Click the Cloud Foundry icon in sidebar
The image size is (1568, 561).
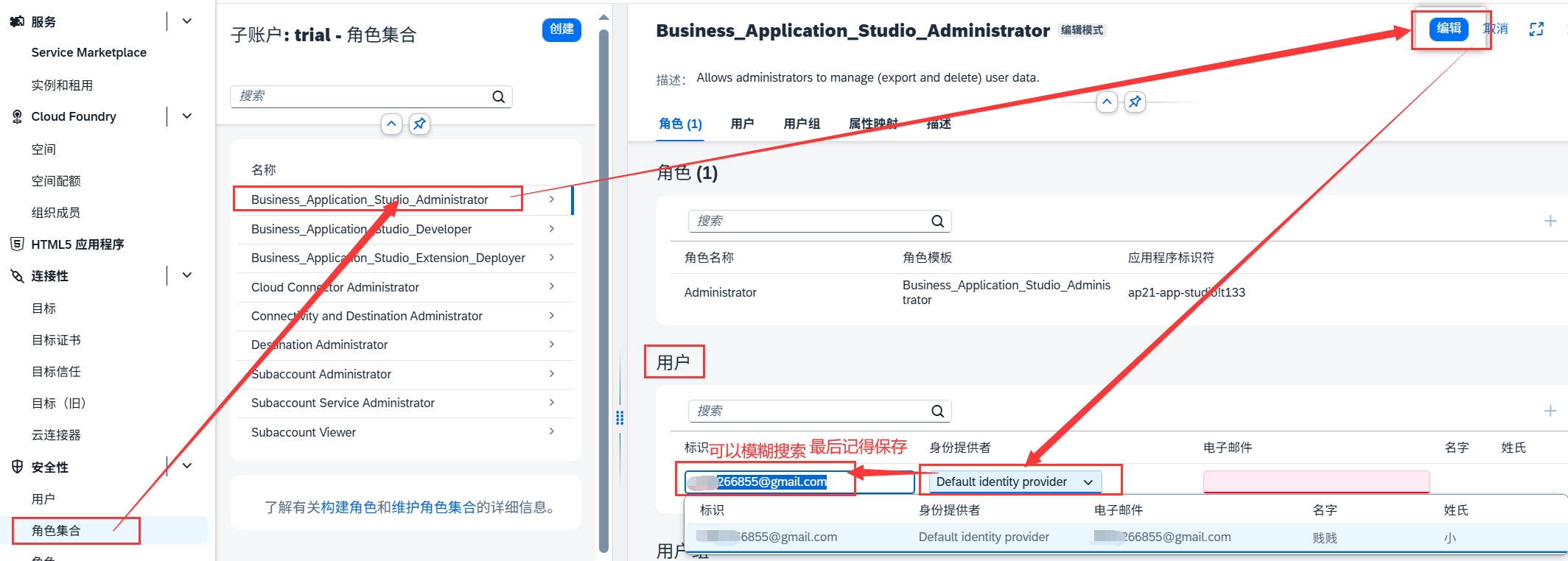(x=17, y=116)
